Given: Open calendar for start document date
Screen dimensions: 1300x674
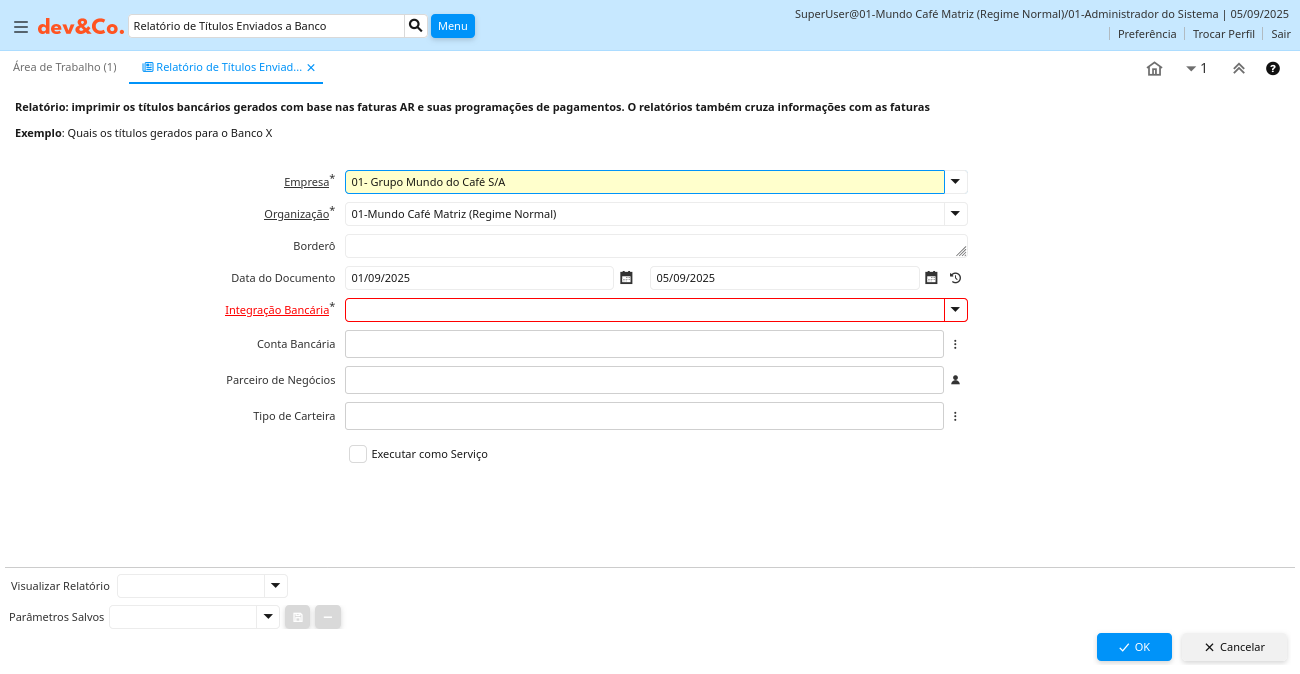Looking at the screenshot, I should point(626,278).
